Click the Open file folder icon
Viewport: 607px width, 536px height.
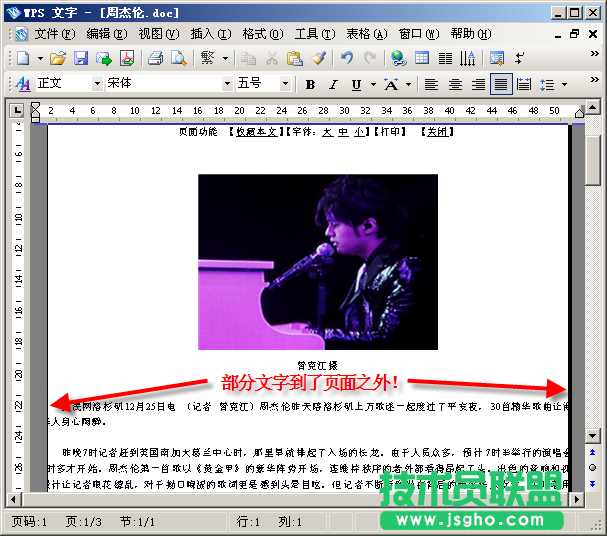tap(58, 58)
